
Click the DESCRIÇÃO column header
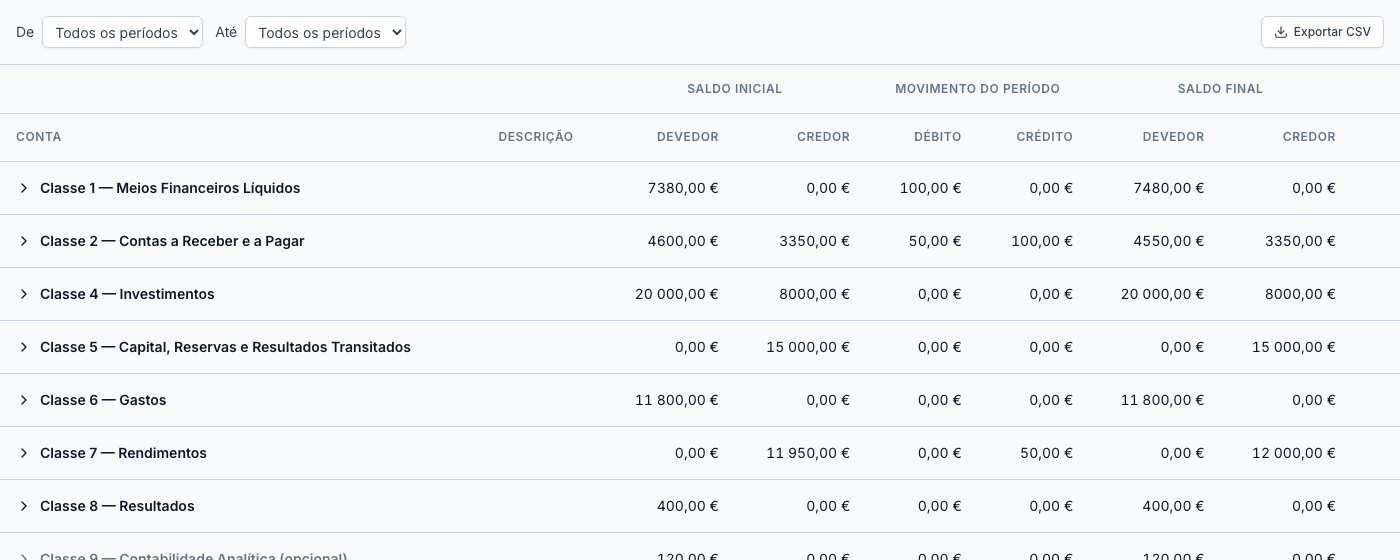(x=536, y=137)
